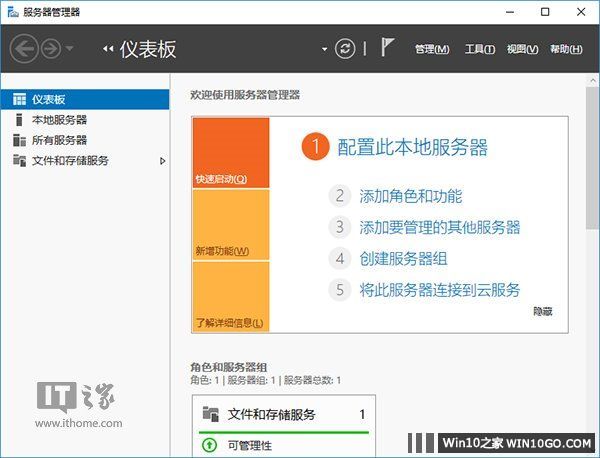The width and height of the screenshot is (600, 458).
Task: Click the green 可管理性 status icon
Action: pyautogui.click(x=209, y=444)
